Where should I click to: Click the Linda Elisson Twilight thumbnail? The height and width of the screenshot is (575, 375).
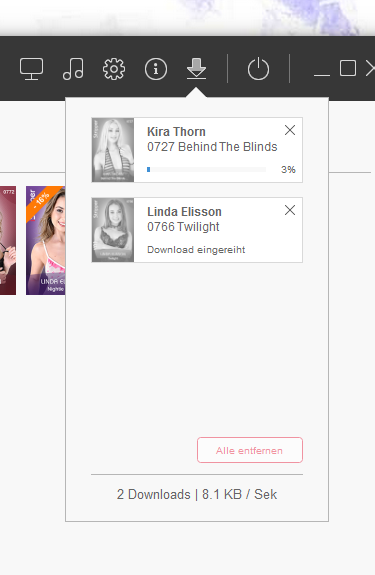[113, 230]
